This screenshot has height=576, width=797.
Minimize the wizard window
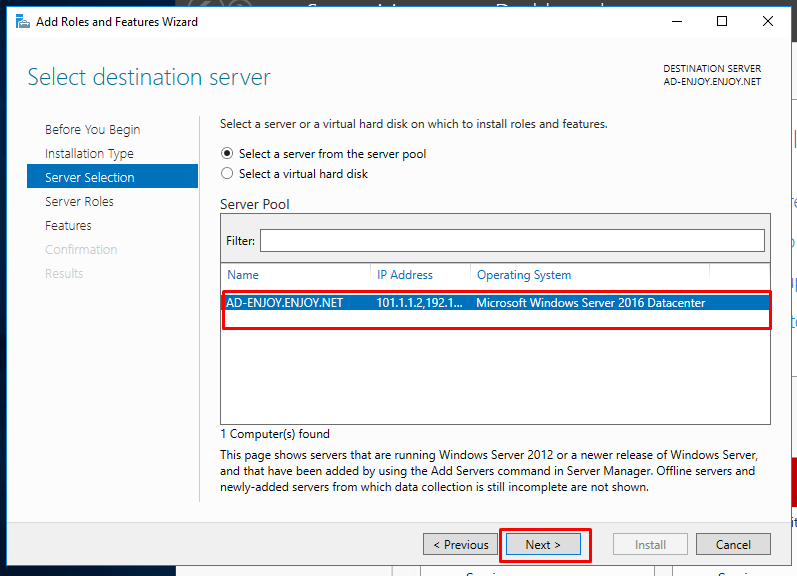click(677, 21)
